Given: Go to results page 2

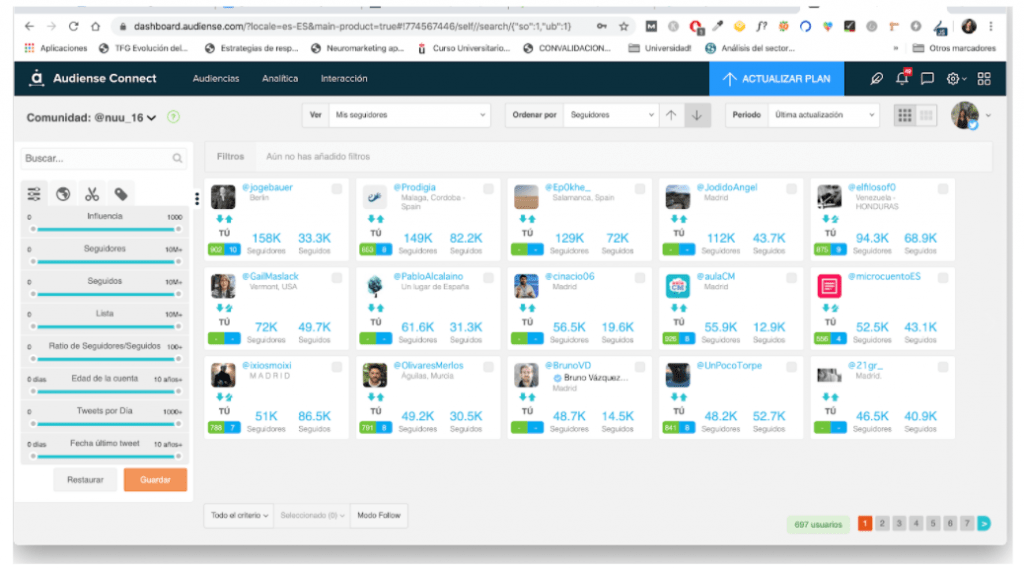Looking at the screenshot, I should [882, 523].
